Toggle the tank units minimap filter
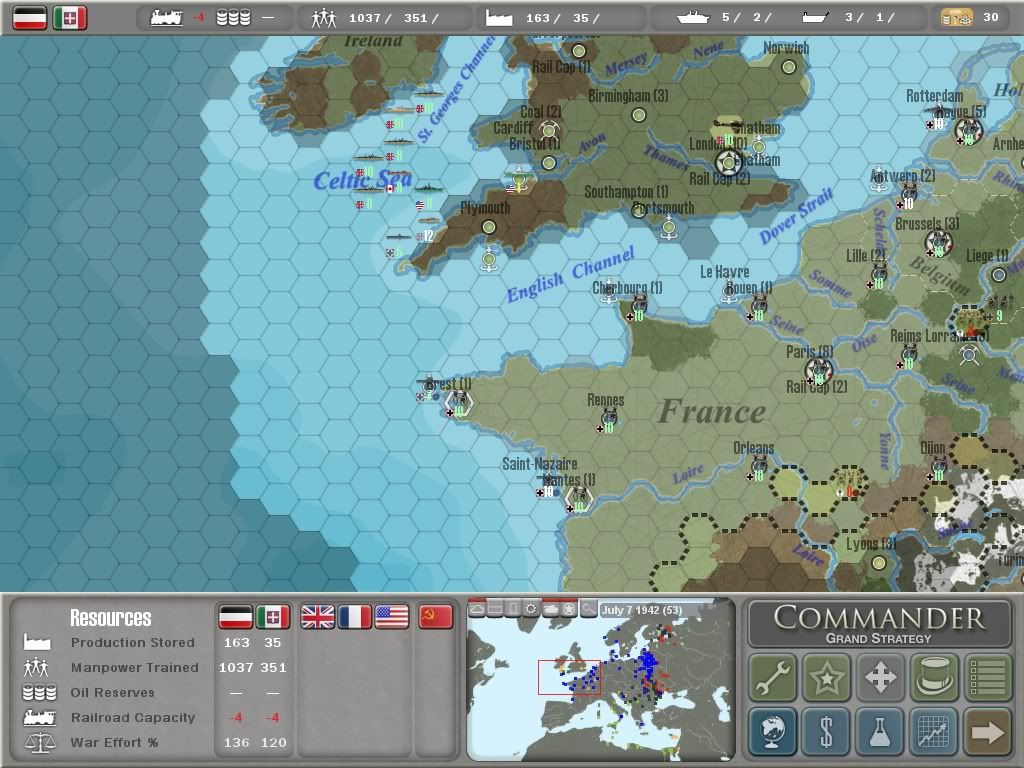This screenshot has height=768, width=1024. pyautogui.click(x=551, y=609)
